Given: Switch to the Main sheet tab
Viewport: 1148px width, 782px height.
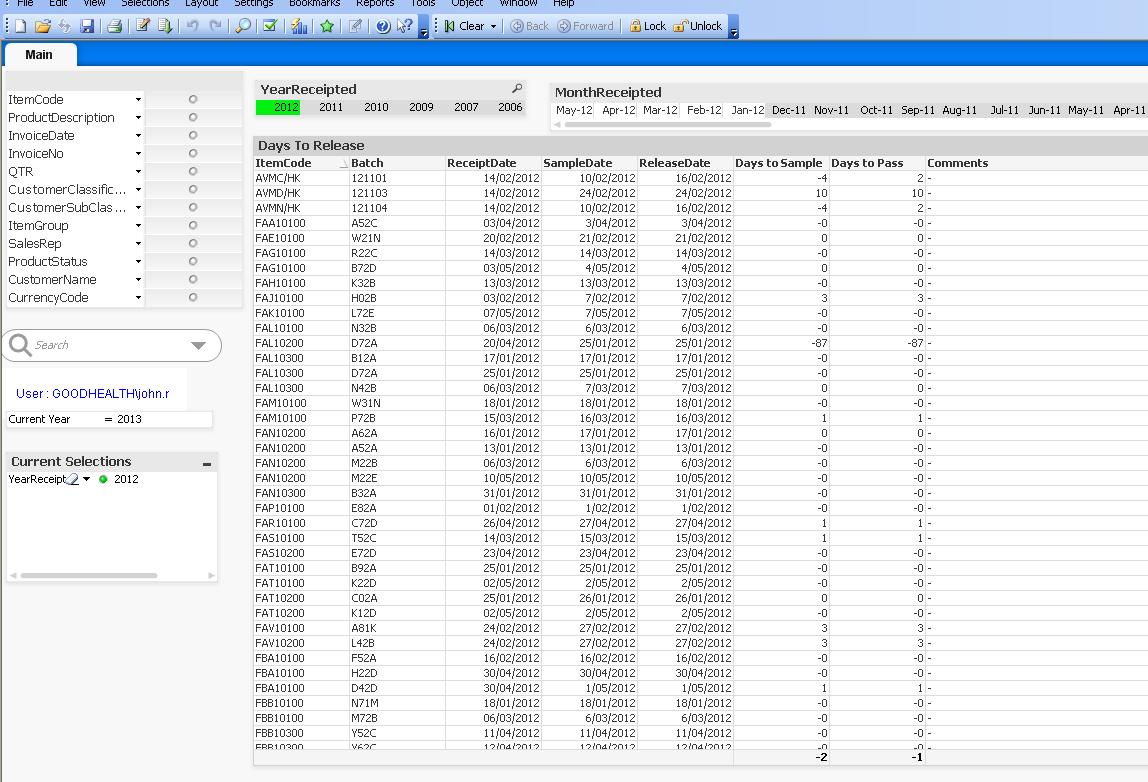Looking at the screenshot, I should tap(39, 54).
